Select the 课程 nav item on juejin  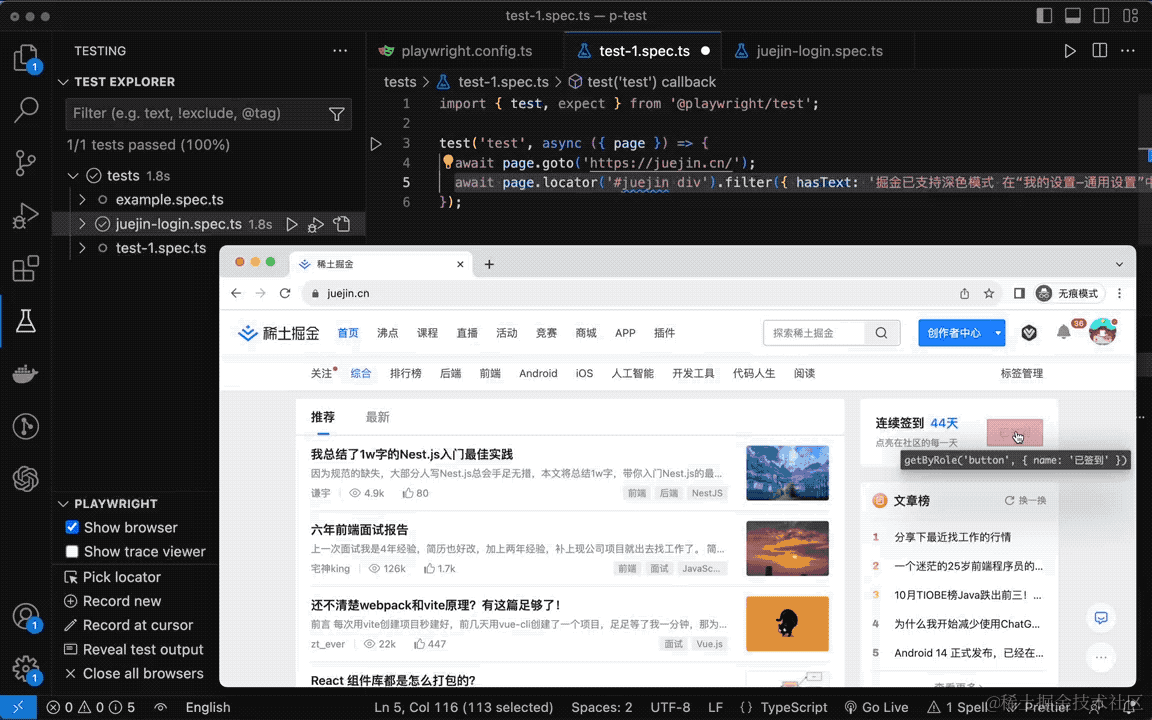click(427, 333)
